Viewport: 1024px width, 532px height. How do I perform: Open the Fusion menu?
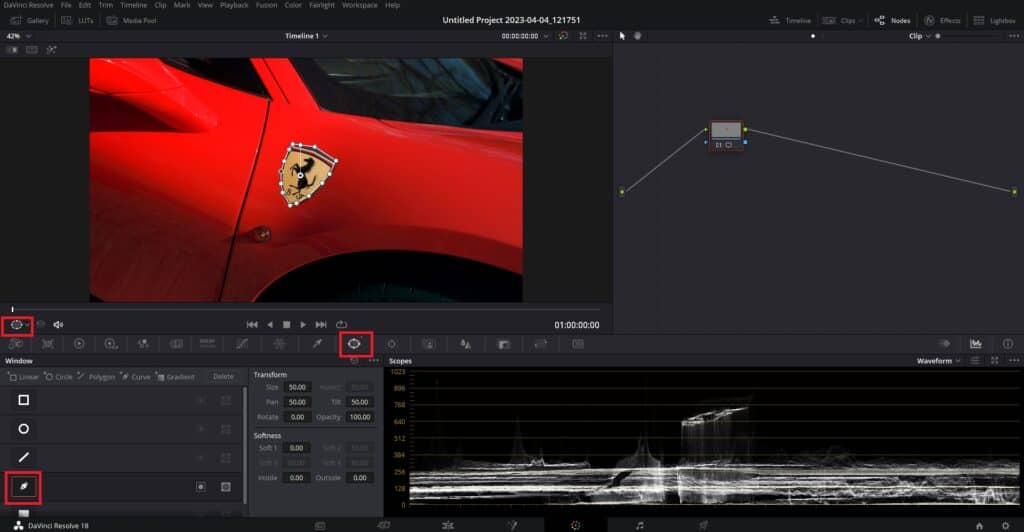coord(266,5)
